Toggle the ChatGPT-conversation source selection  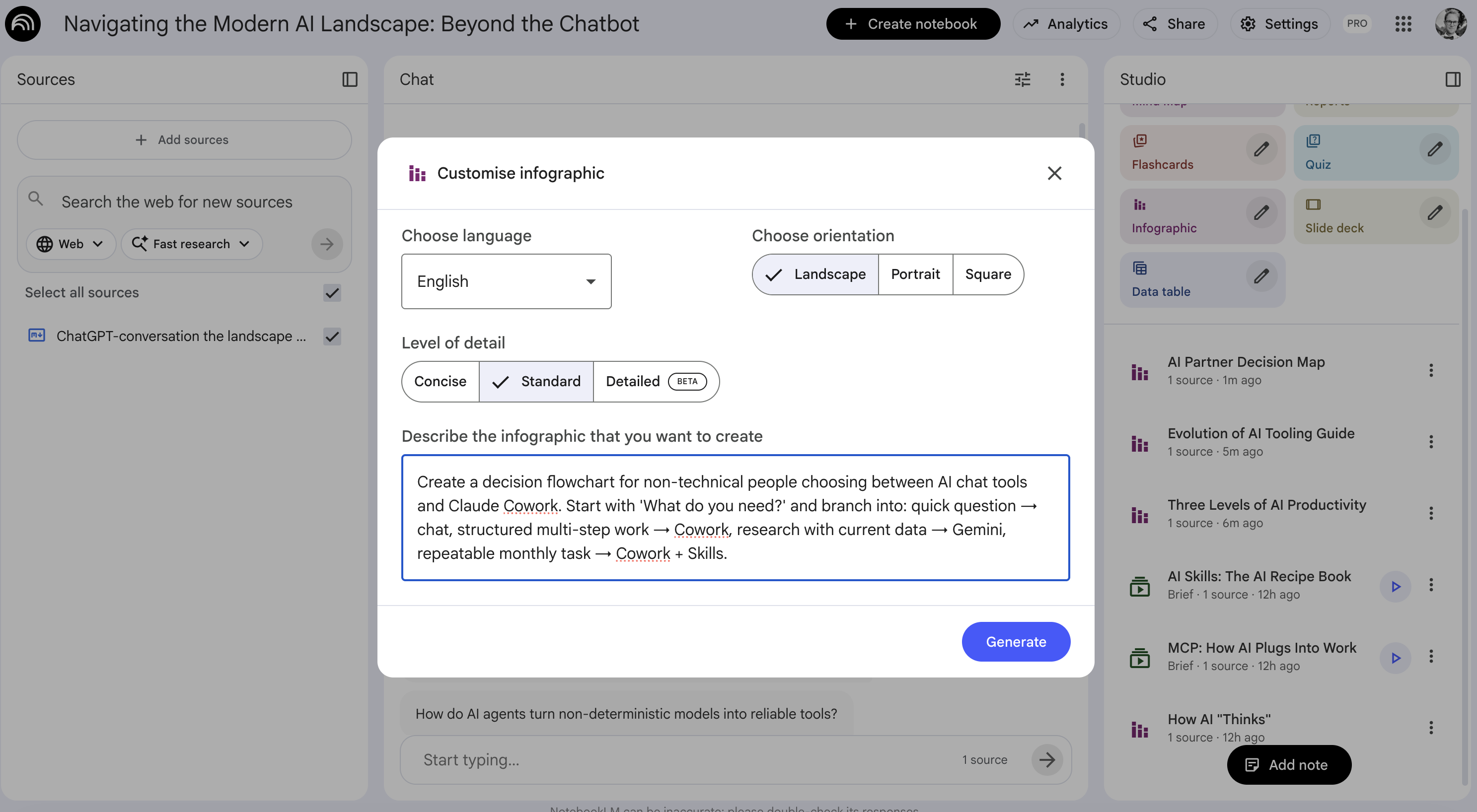(332, 337)
